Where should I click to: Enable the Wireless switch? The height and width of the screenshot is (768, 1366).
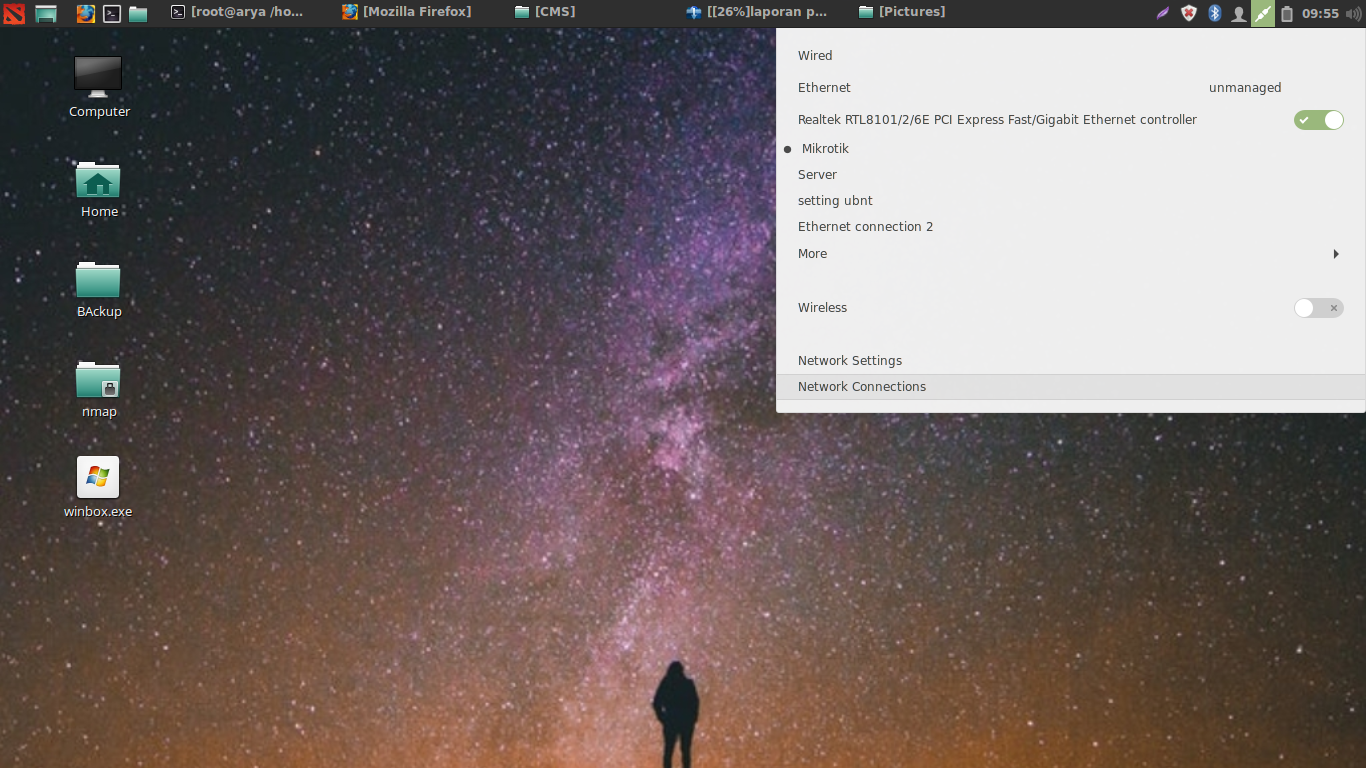[x=1318, y=308]
